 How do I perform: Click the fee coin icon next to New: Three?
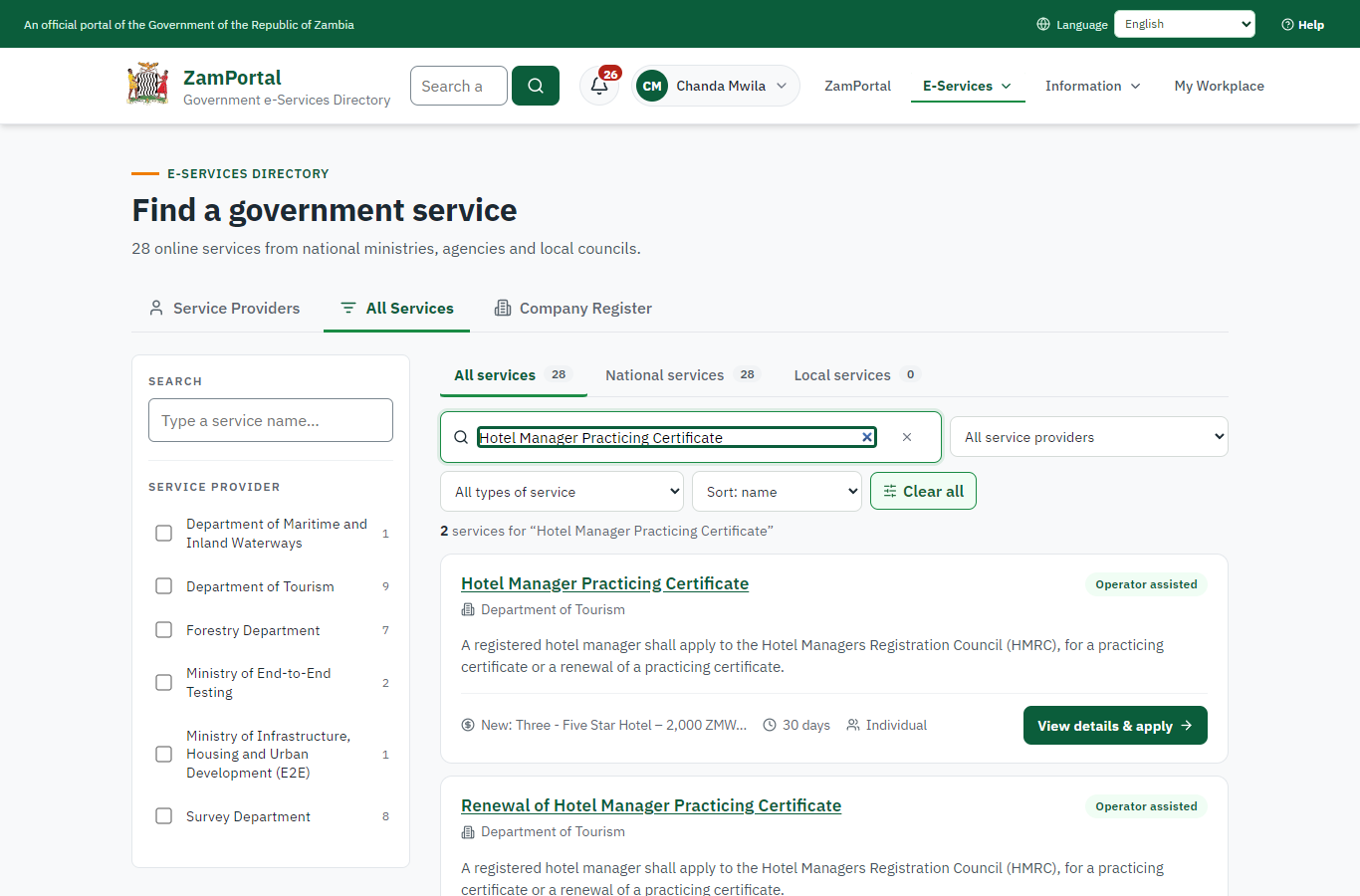tap(468, 725)
